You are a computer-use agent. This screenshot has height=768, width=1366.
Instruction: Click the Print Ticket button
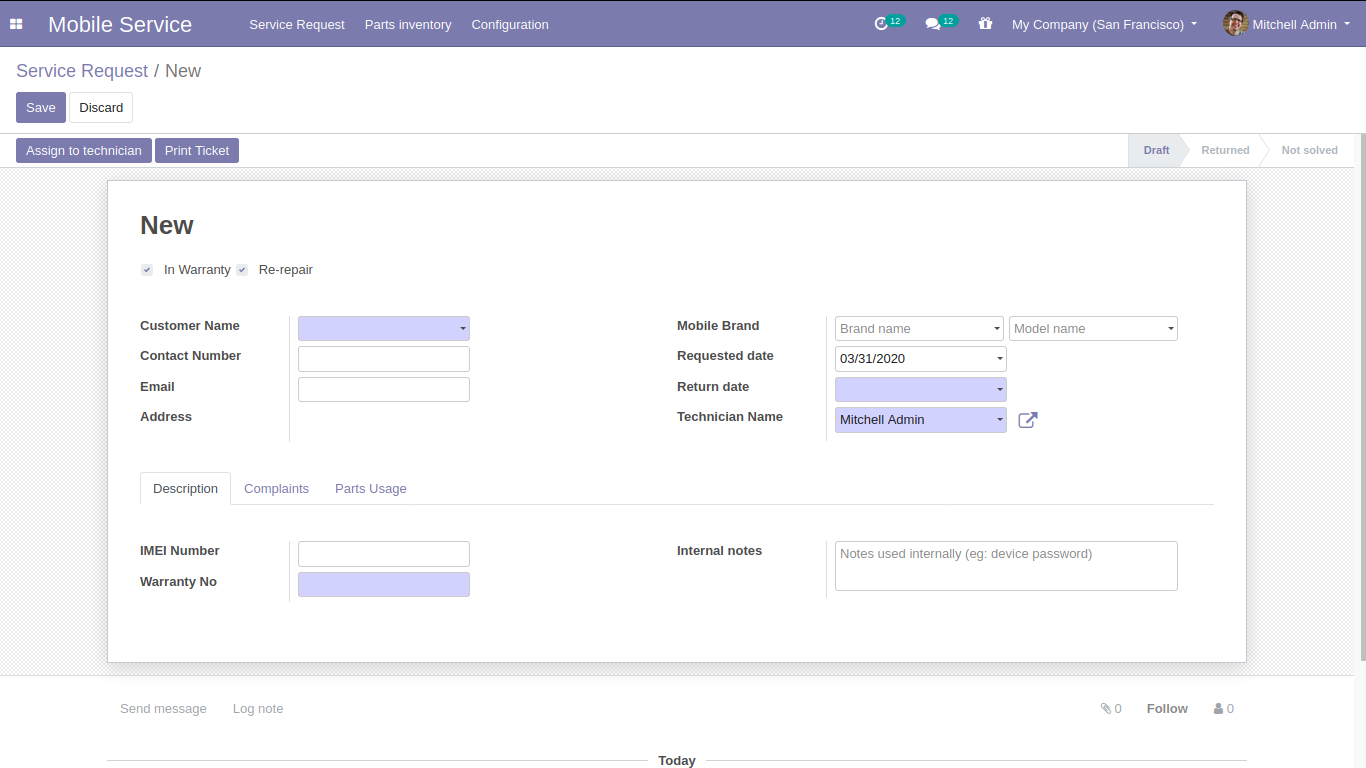(197, 151)
